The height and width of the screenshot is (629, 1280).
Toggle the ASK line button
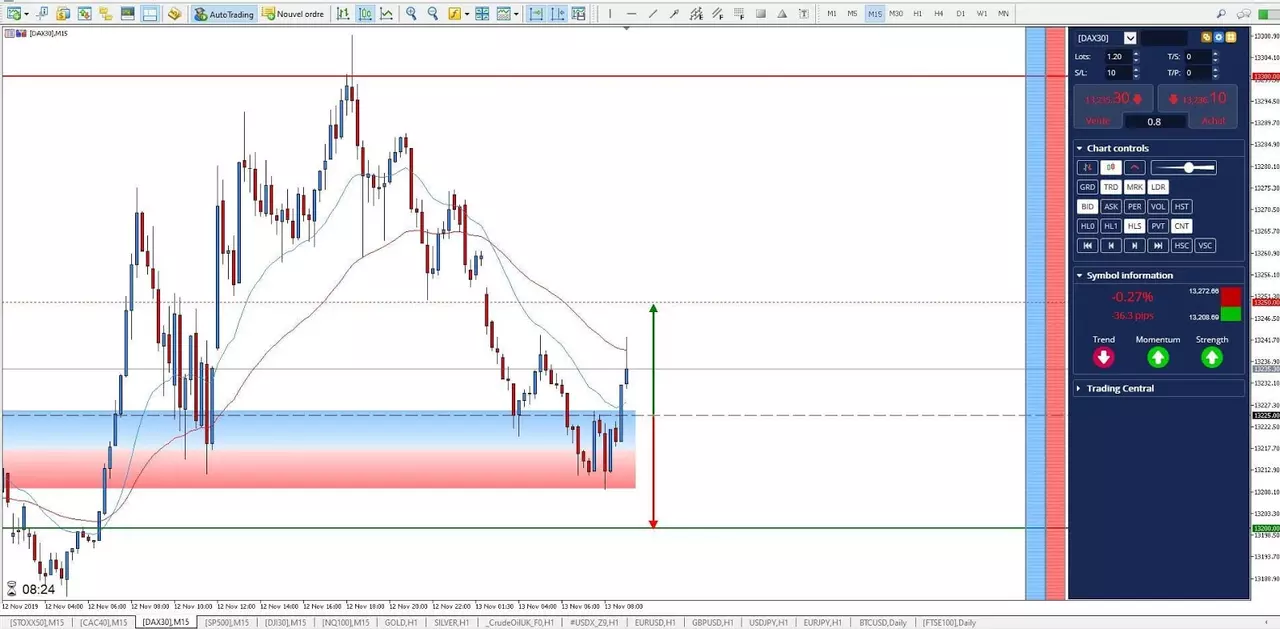tap(1111, 207)
